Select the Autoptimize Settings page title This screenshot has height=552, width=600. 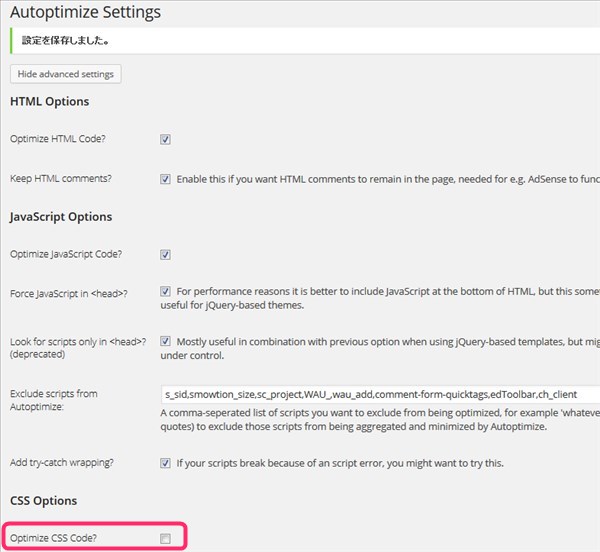[x=85, y=12]
